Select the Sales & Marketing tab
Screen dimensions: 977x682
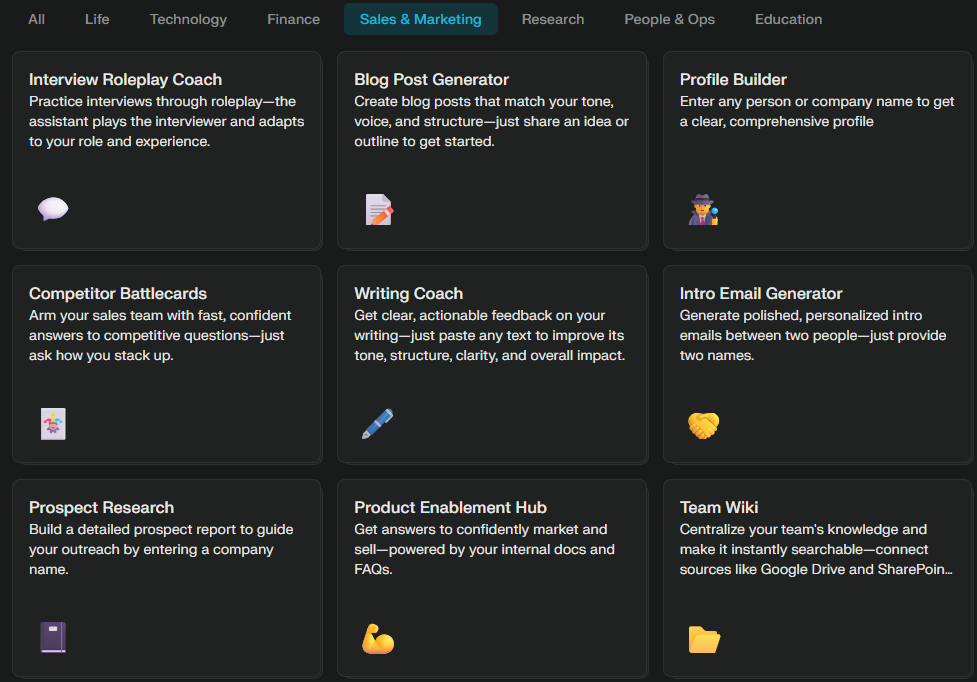[421, 19]
